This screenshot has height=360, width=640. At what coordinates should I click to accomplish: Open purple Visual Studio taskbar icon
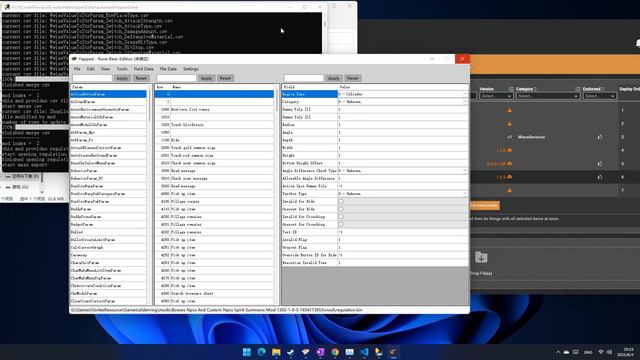pyautogui.click(x=320, y=352)
